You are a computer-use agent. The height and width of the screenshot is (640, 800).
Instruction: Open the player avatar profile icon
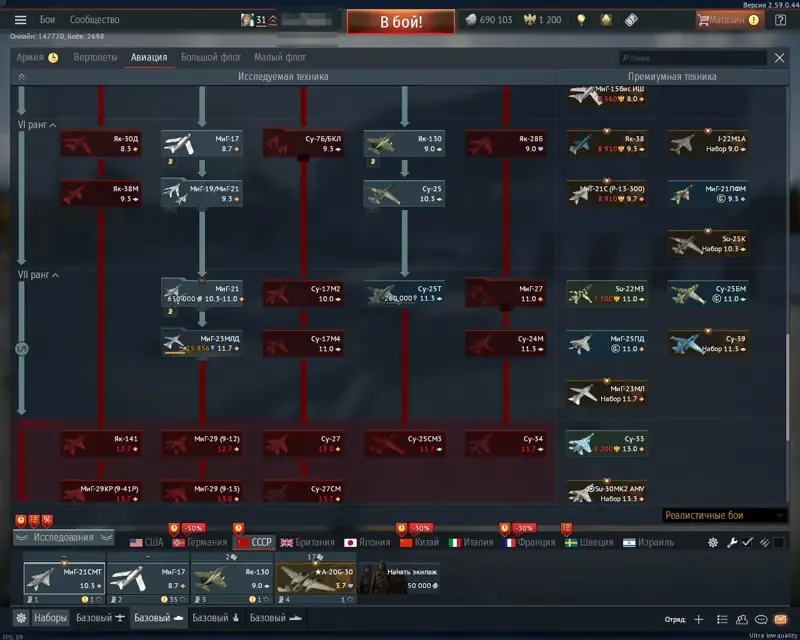coord(247,20)
